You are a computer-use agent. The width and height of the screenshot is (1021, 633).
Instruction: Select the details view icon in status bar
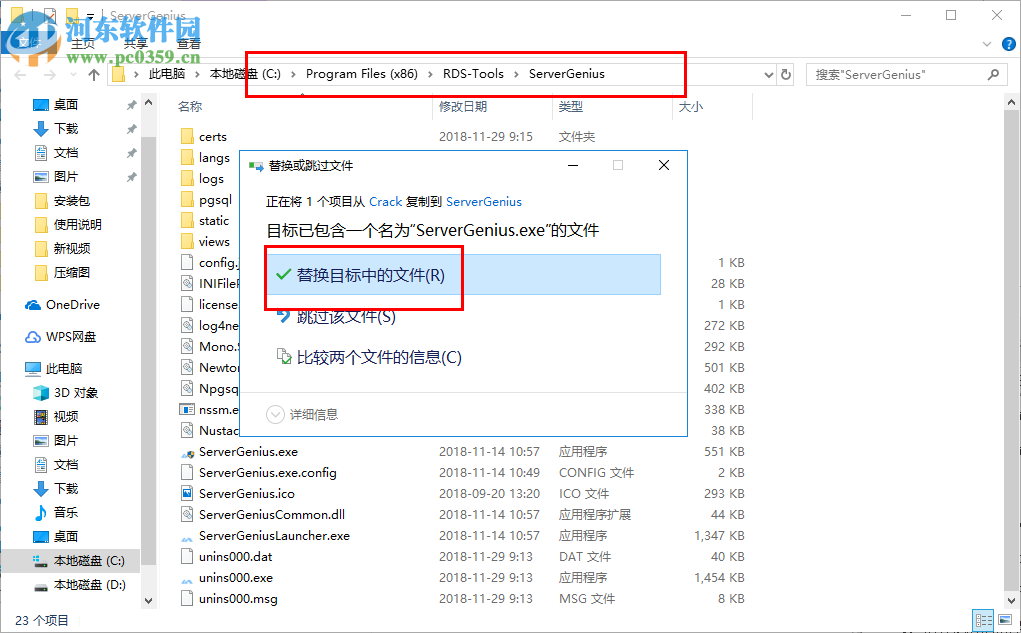tap(983, 620)
